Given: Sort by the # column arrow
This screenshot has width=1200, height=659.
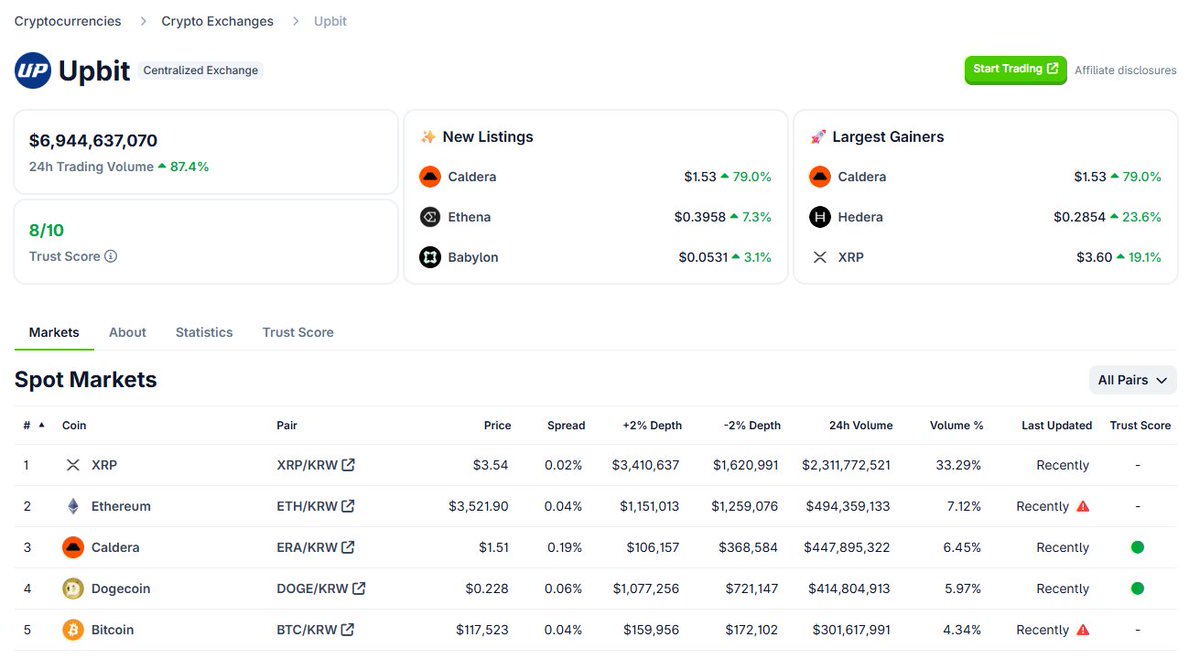Looking at the screenshot, I should (x=42, y=425).
